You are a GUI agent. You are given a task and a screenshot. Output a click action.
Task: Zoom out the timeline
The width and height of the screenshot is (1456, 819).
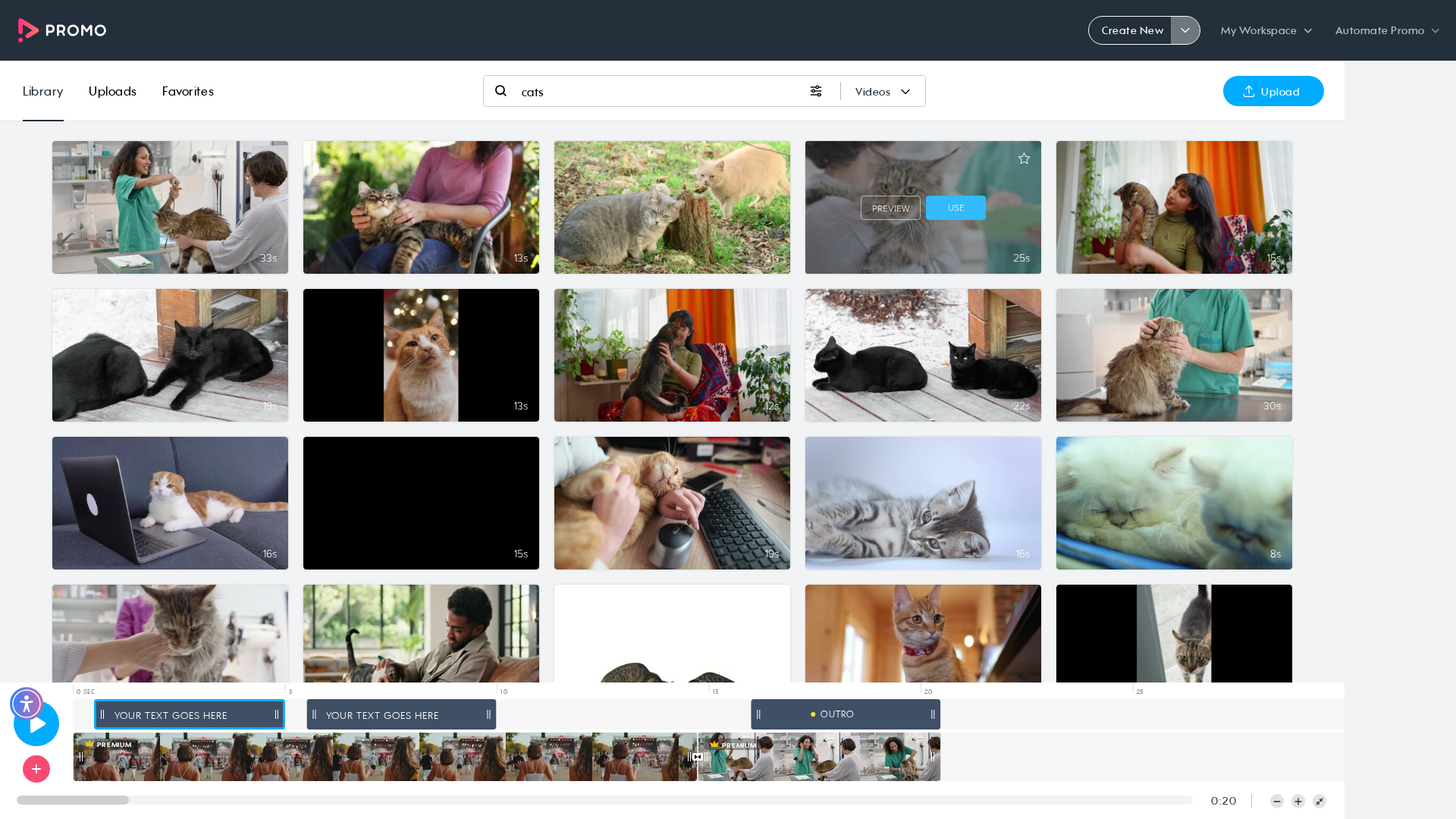tap(1277, 802)
